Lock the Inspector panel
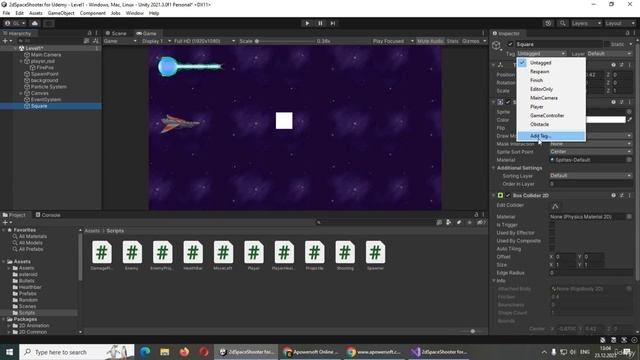The width and height of the screenshot is (640, 360). [627, 33]
